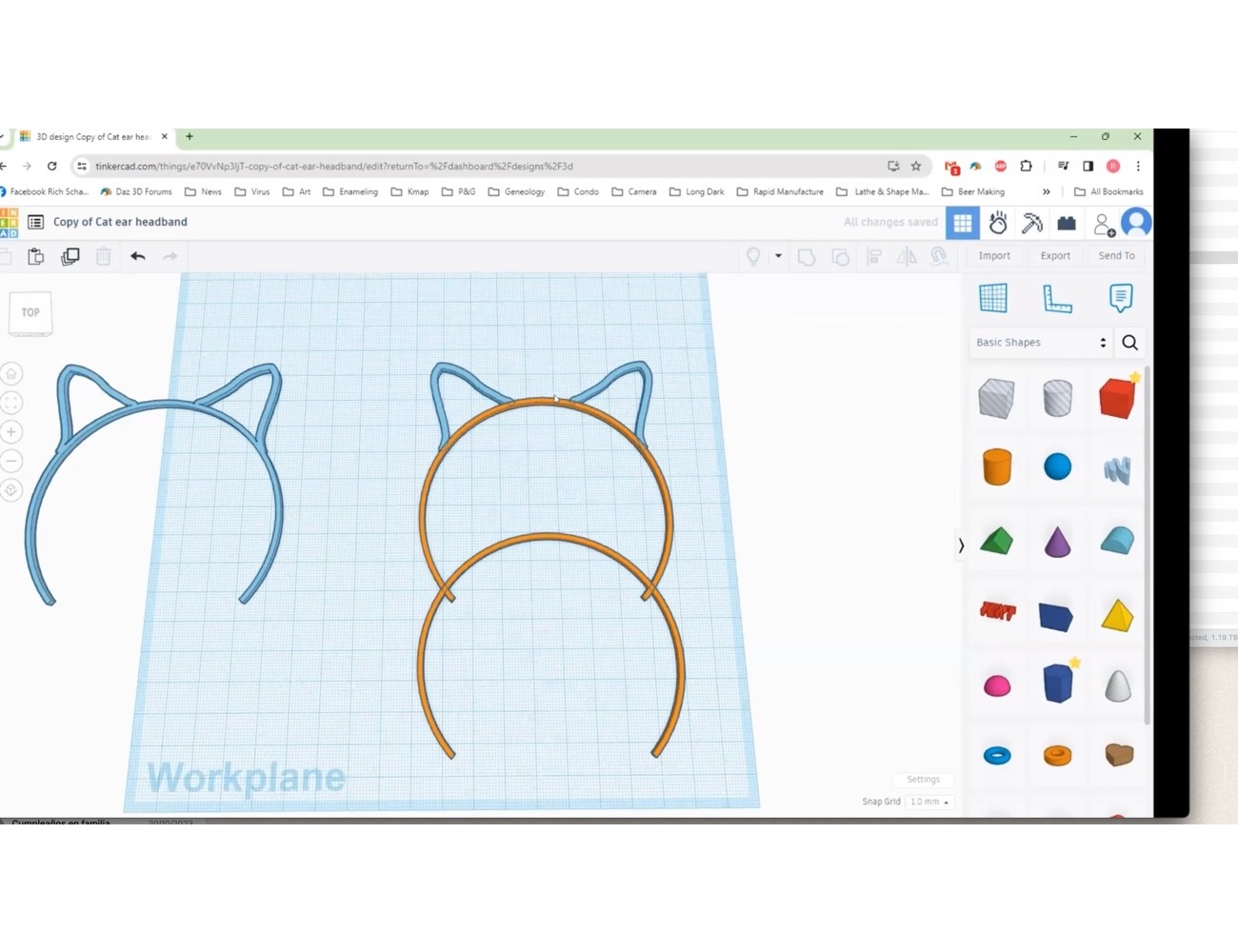Viewport: 1238px width, 952px height.
Task: Toggle hidden objects with the lightbulb
Action: [755, 256]
